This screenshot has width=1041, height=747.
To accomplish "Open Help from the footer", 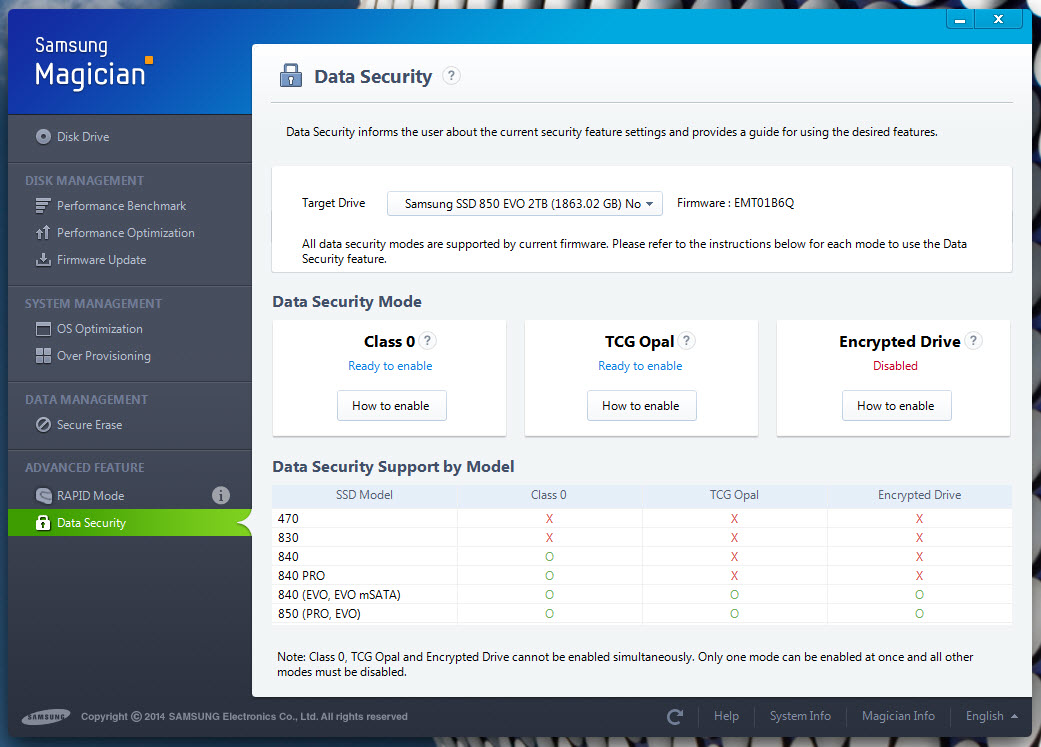I will pyautogui.click(x=726, y=716).
